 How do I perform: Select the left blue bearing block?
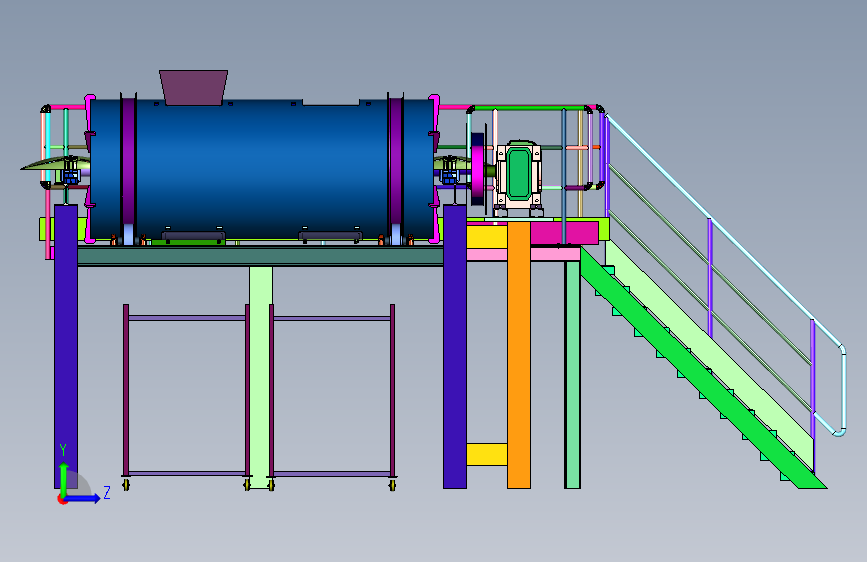coord(71,177)
